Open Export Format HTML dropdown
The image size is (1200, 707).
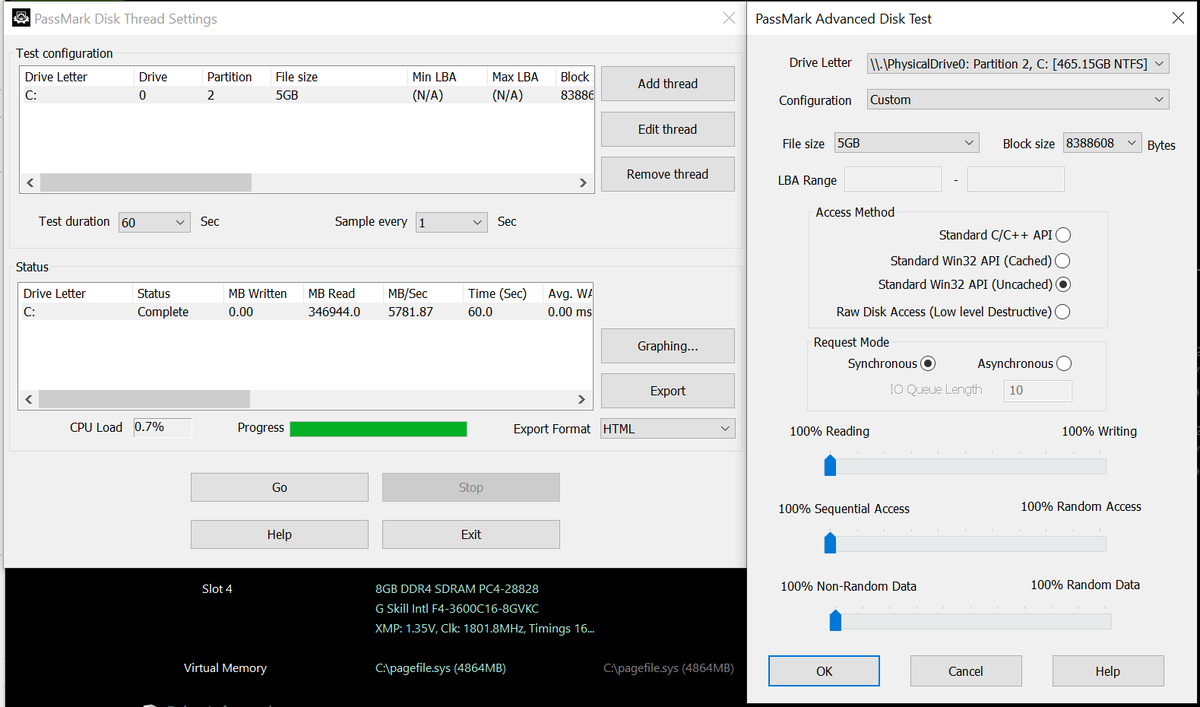click(668, 429)
